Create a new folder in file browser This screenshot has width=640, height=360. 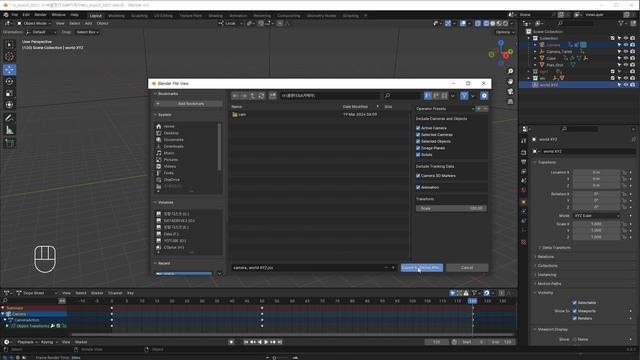[273, 96]
